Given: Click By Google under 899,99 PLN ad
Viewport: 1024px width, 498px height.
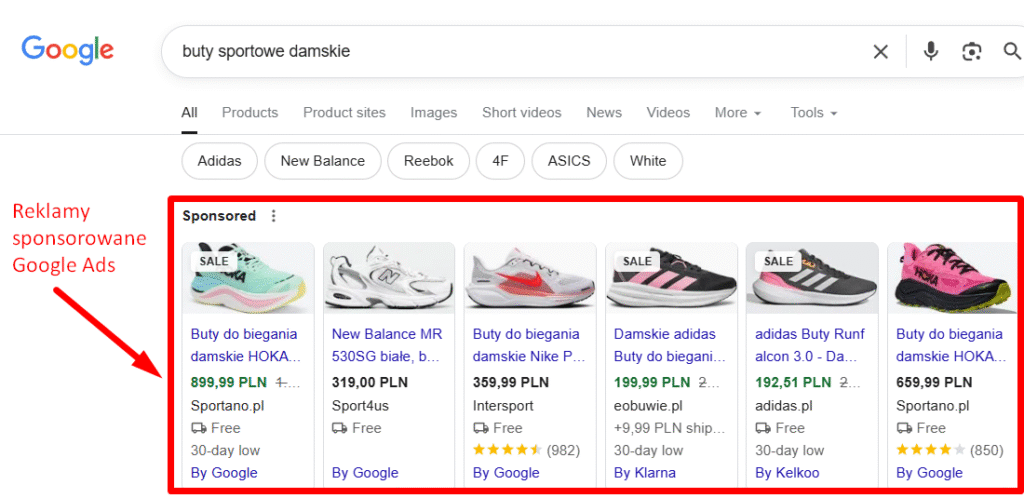Looking at the screenshot, I should [x=224, y=473].
